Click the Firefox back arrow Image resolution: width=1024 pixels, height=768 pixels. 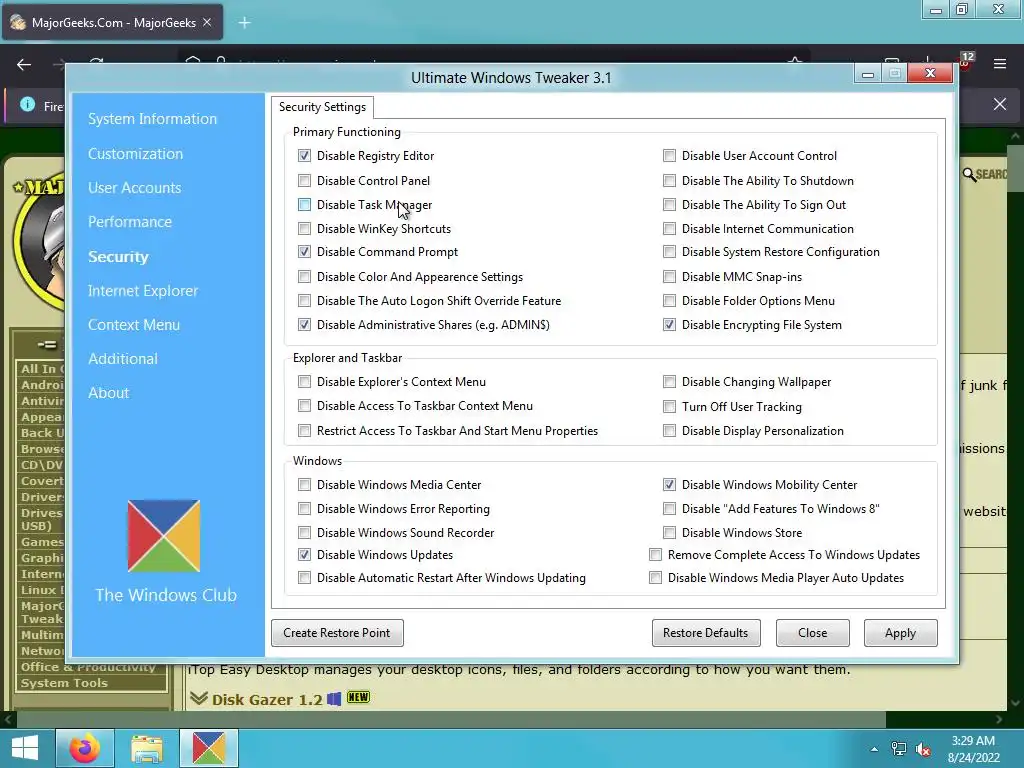point(24,64)
